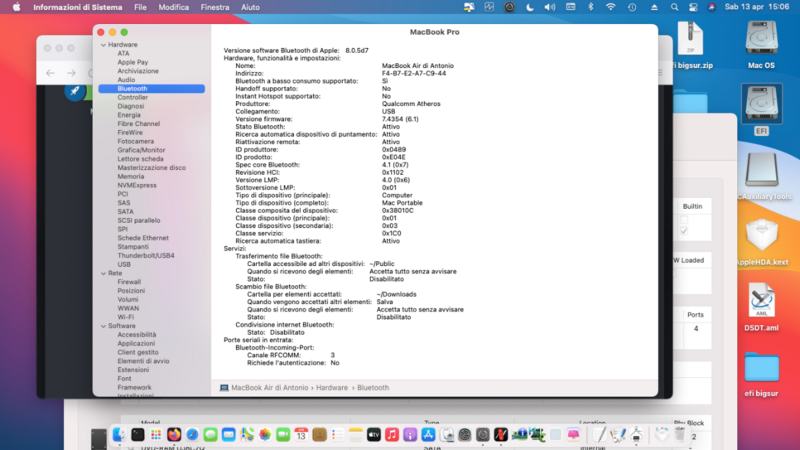The height and width of the screenshot is (450, 800).
Task: Click the back arrow in background window
Action: [x=51, y=73]
